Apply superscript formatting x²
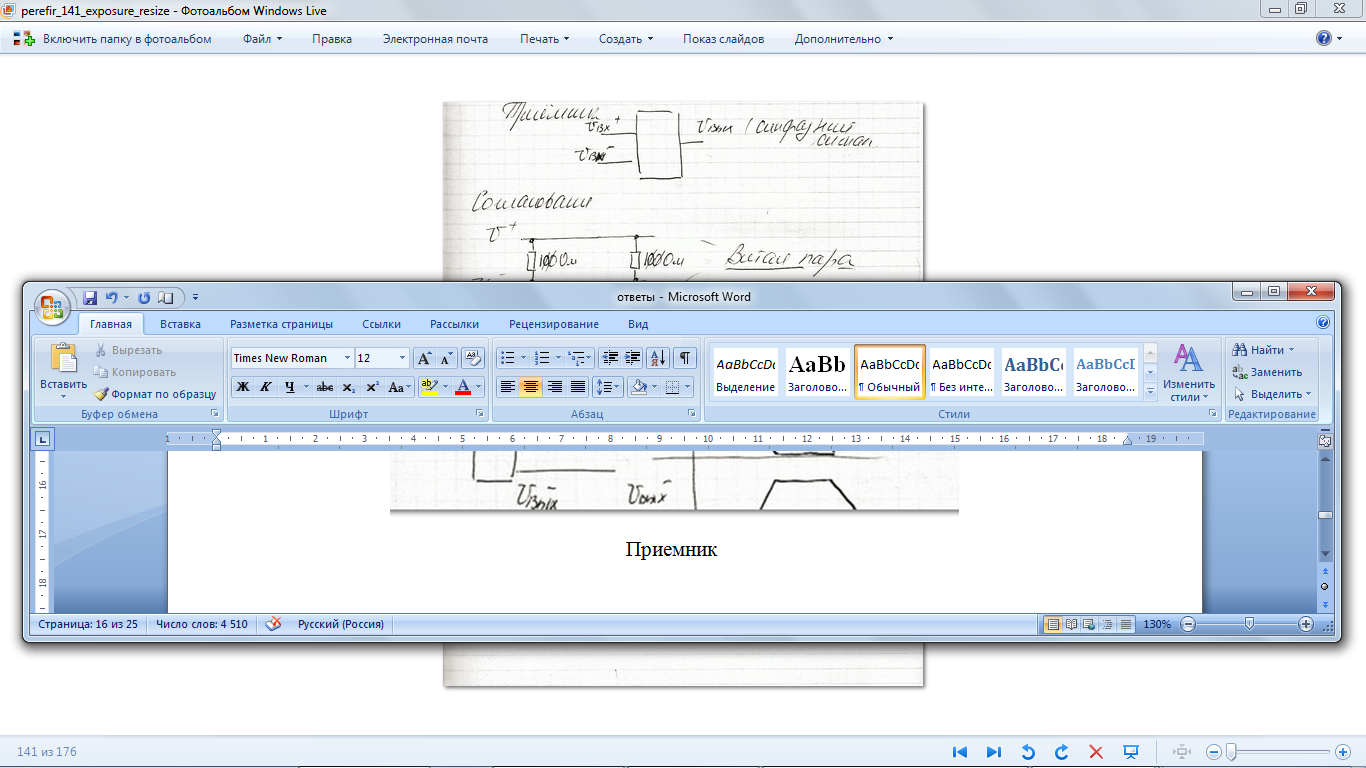The width and height of the screenshot is (1366, 768). point(372,387)
